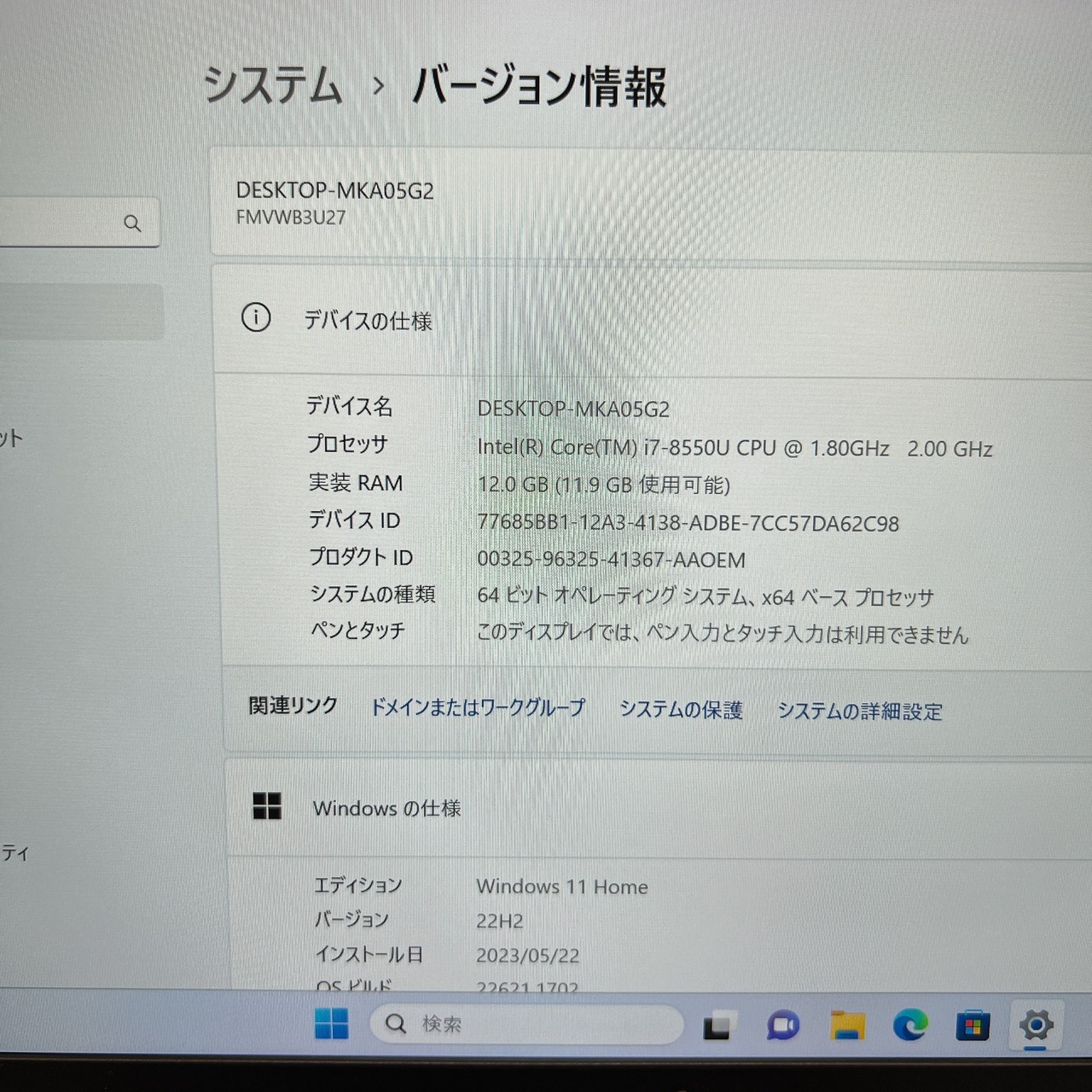Viewport: 1092px width, 1092px height.
Task: Click the Settings gear taskbar icon
Action: [1036, 1025]
